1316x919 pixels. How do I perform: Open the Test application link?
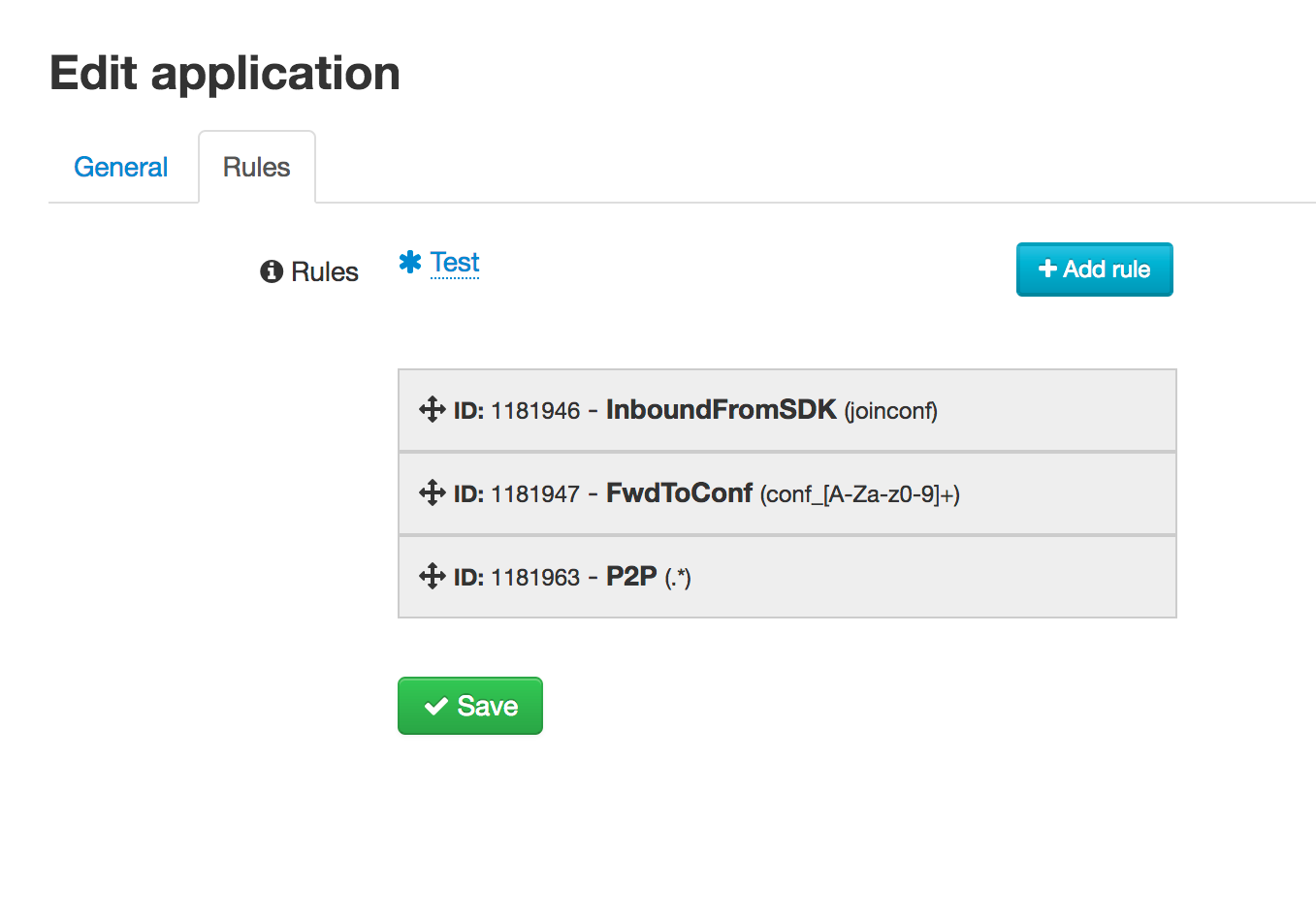[x=455, y=262]
